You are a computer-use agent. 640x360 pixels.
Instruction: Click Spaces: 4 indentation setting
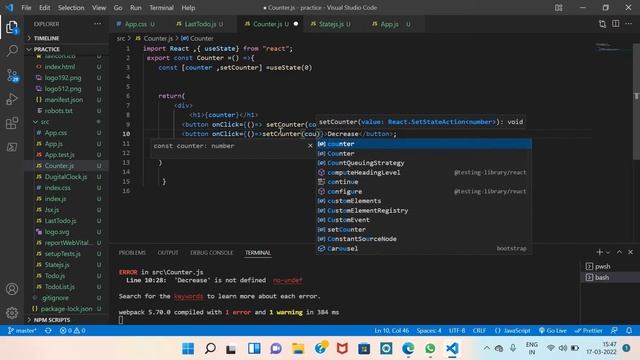[429, 331]
